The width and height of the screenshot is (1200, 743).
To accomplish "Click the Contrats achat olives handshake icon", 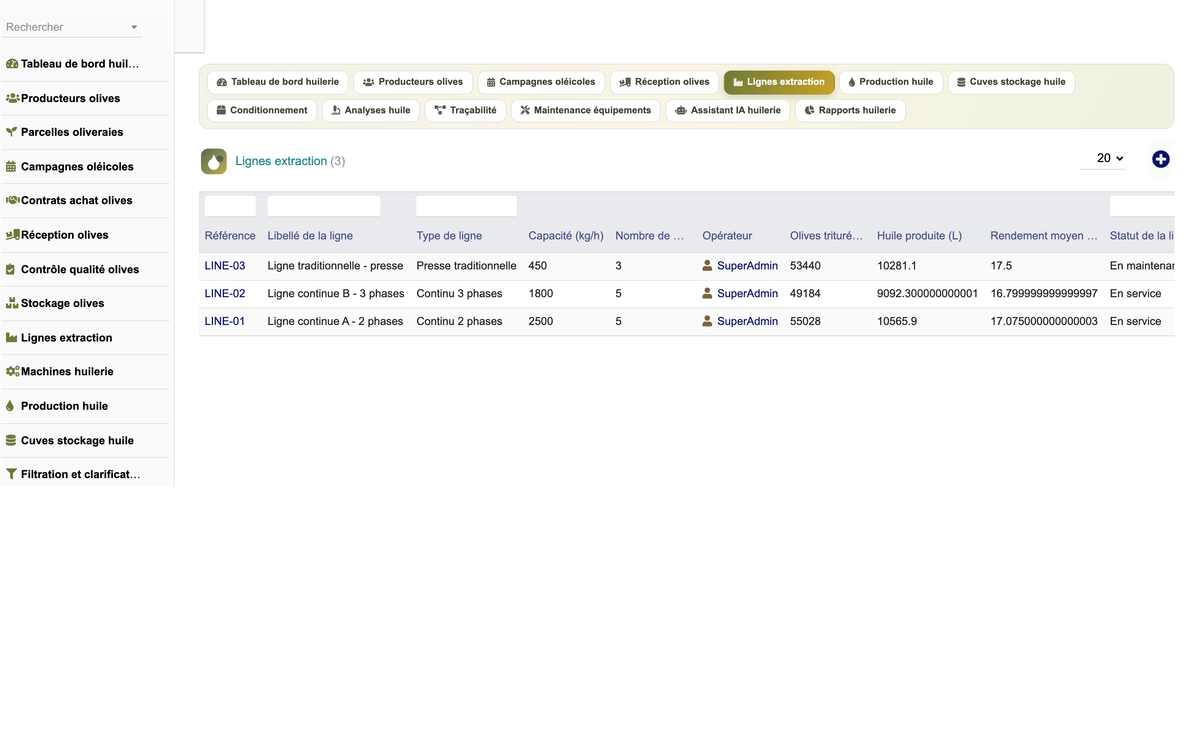I will coord(12,200).
